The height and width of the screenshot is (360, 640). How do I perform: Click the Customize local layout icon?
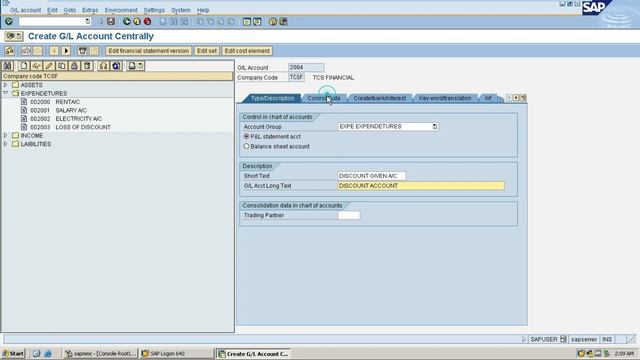point(283,22)
